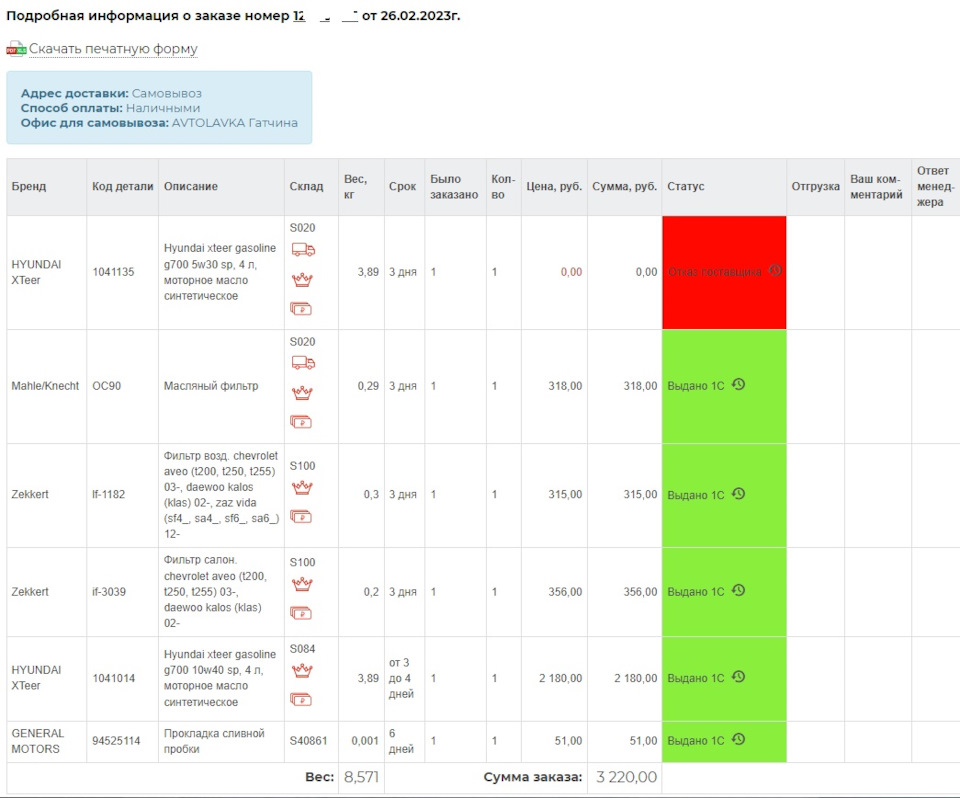Click AVTOLAVKA Гатчина pickup office text
Screen dimensions: 960x798
tap(234, 123)
